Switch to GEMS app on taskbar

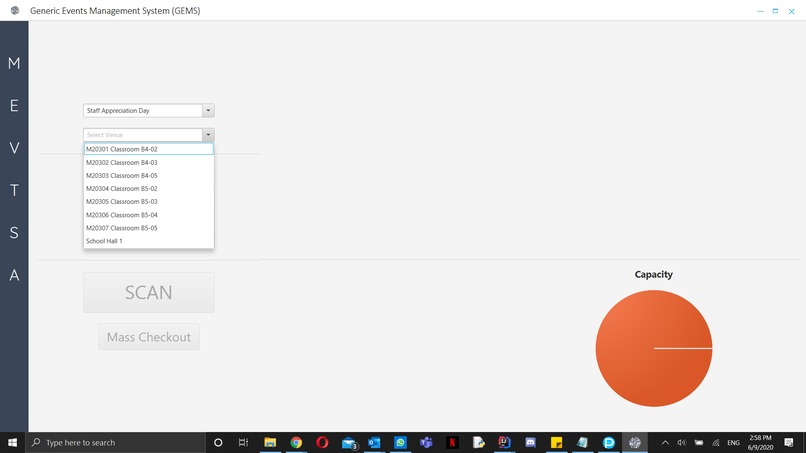635,442
